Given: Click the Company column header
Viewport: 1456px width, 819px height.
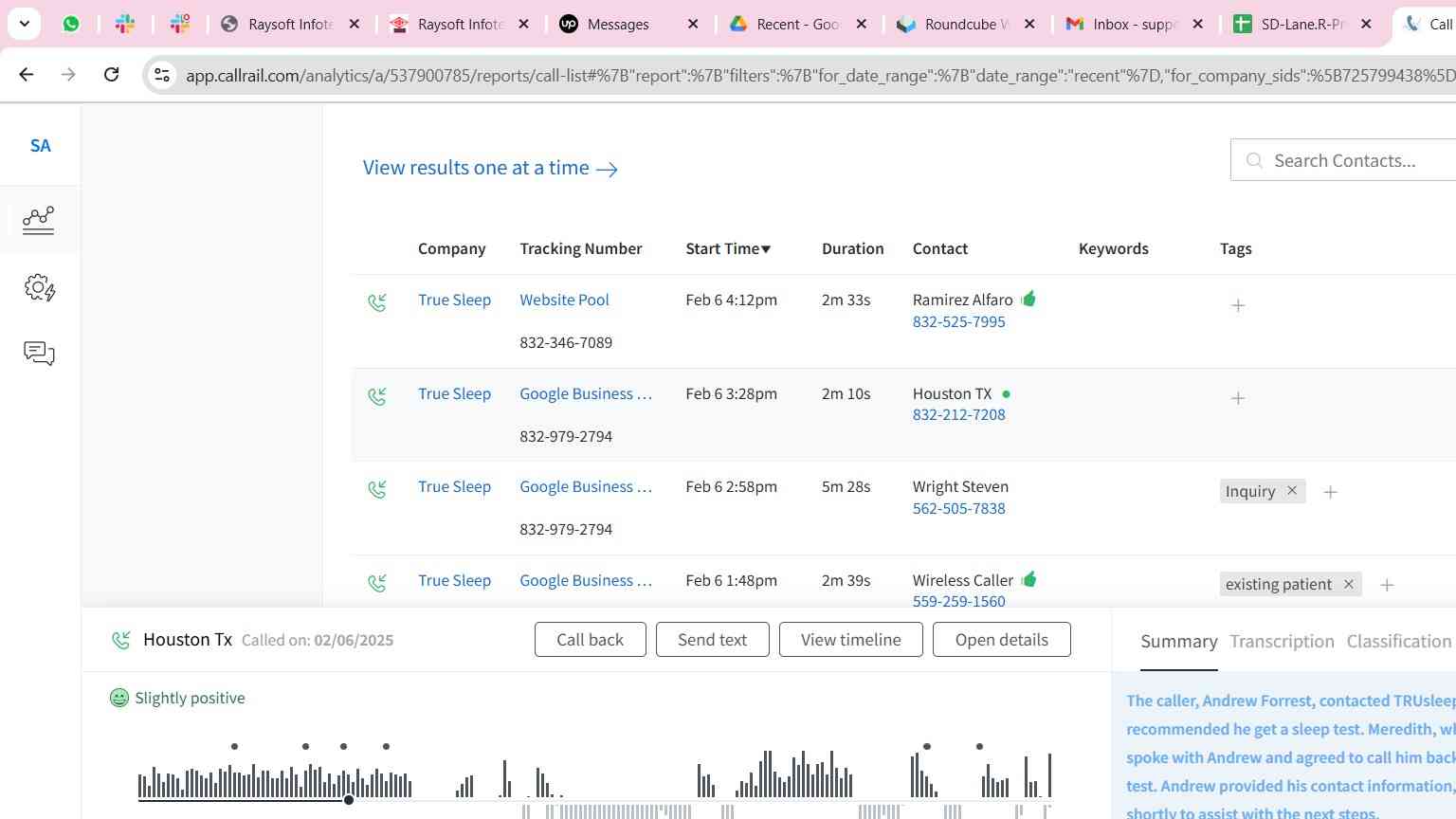Looking at the screenshot, I should [x=451, y=248].
